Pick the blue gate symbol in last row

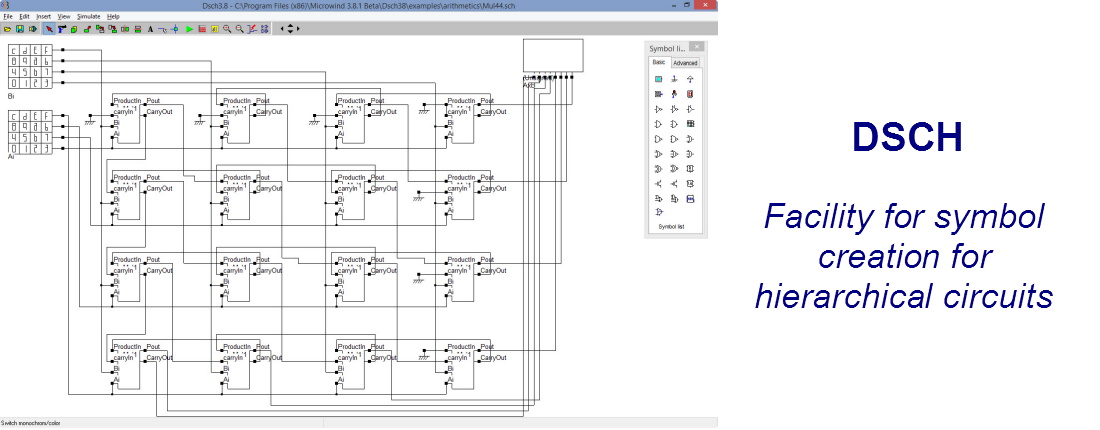click(658, 211)
